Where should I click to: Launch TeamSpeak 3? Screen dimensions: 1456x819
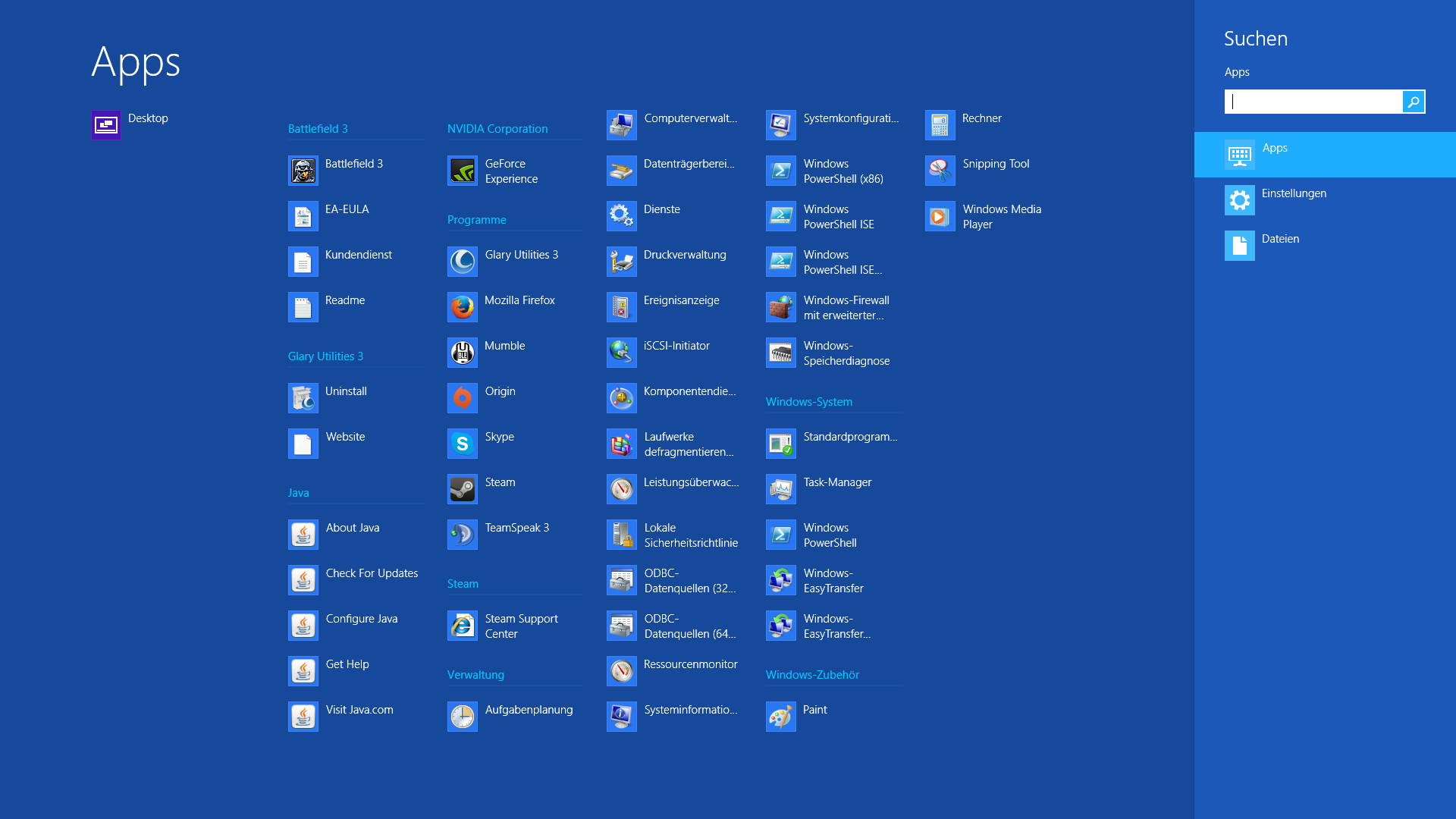tap(463, 535)
